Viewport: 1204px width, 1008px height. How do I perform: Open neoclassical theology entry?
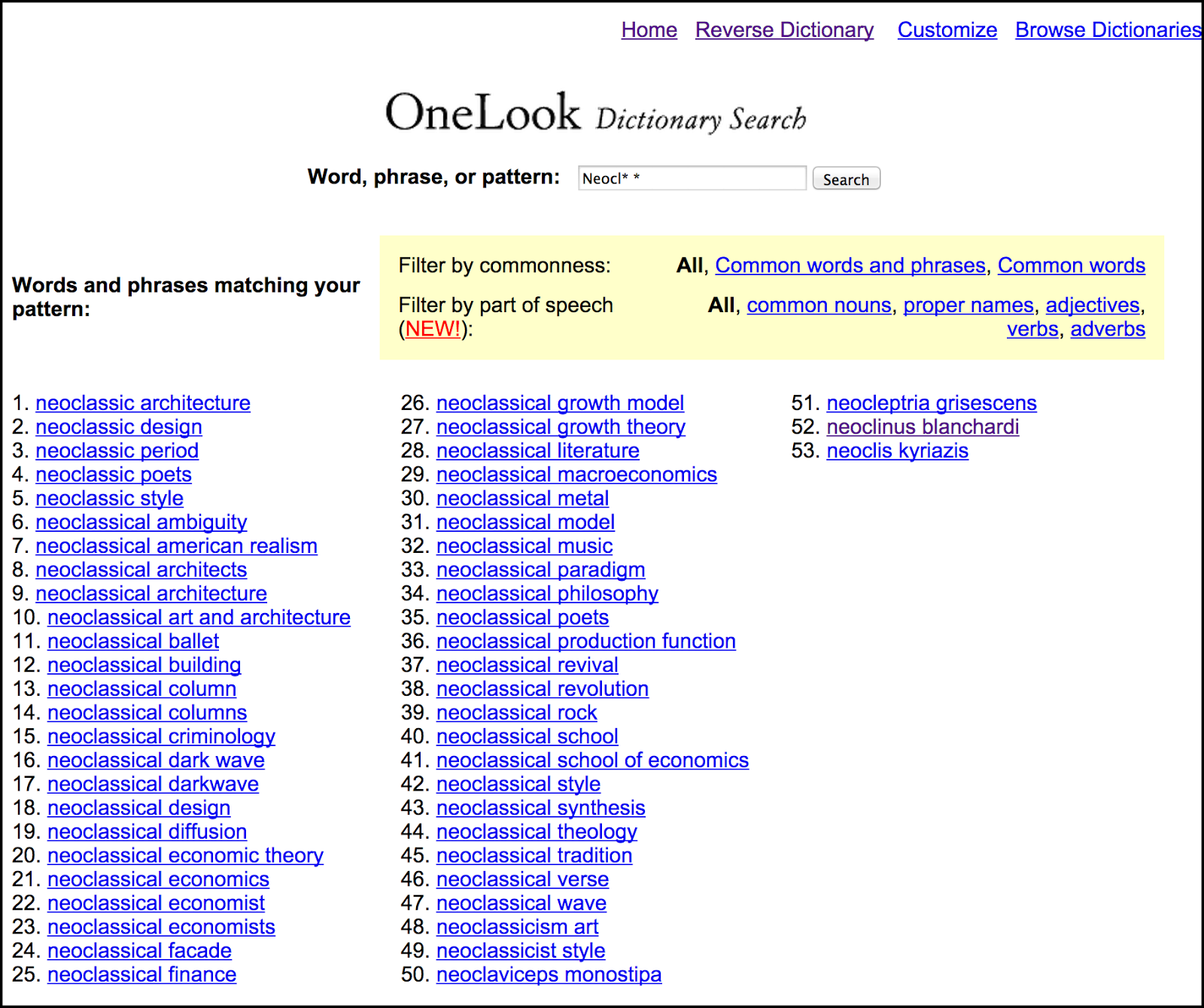tap(537, 832)
